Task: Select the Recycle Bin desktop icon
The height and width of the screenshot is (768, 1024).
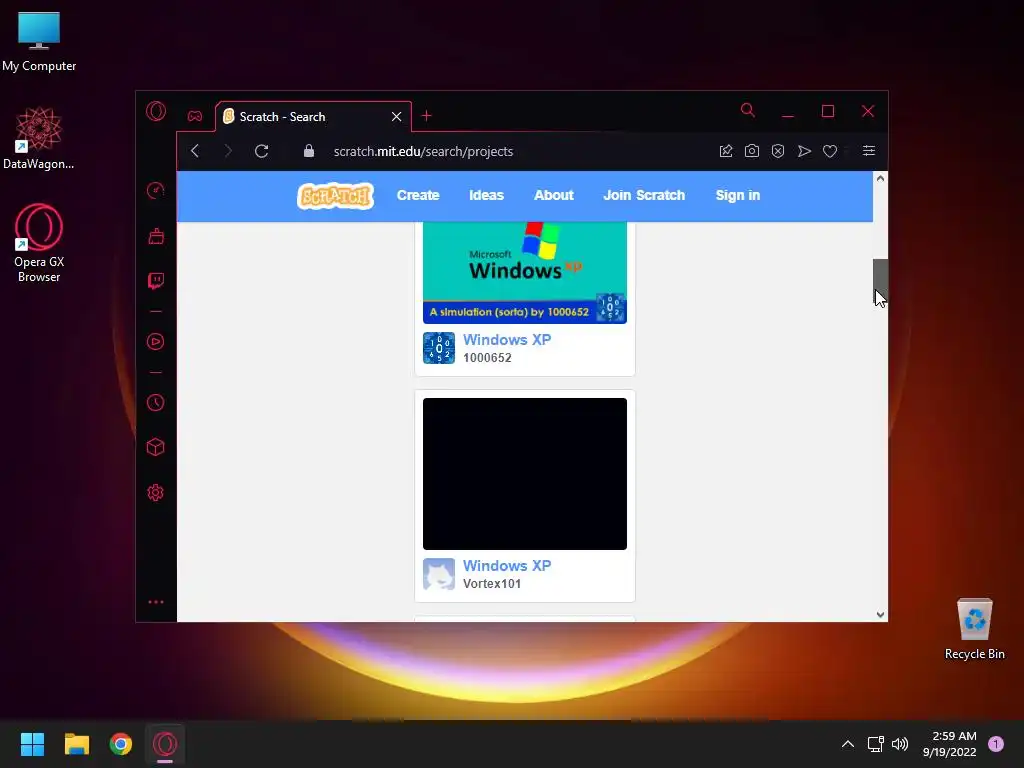Action: pos(975,630)
